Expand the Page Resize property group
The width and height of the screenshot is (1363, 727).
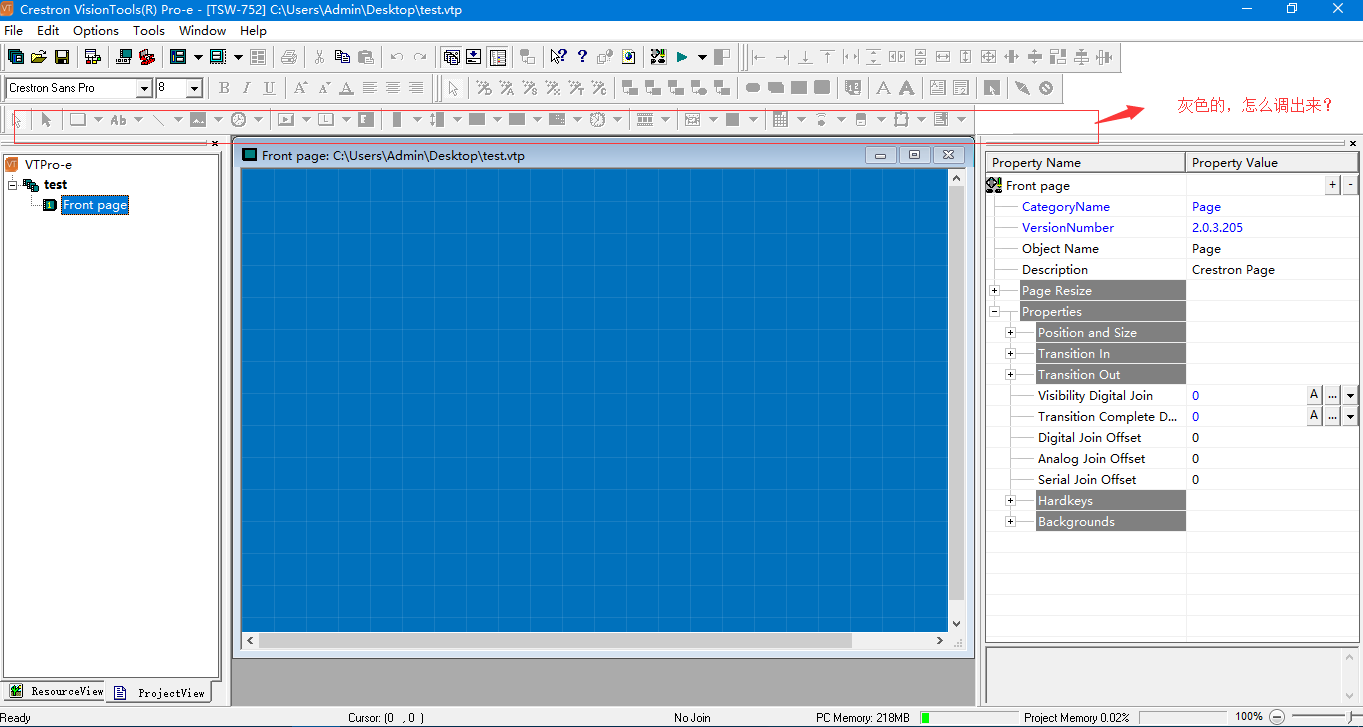coord(995,291)
